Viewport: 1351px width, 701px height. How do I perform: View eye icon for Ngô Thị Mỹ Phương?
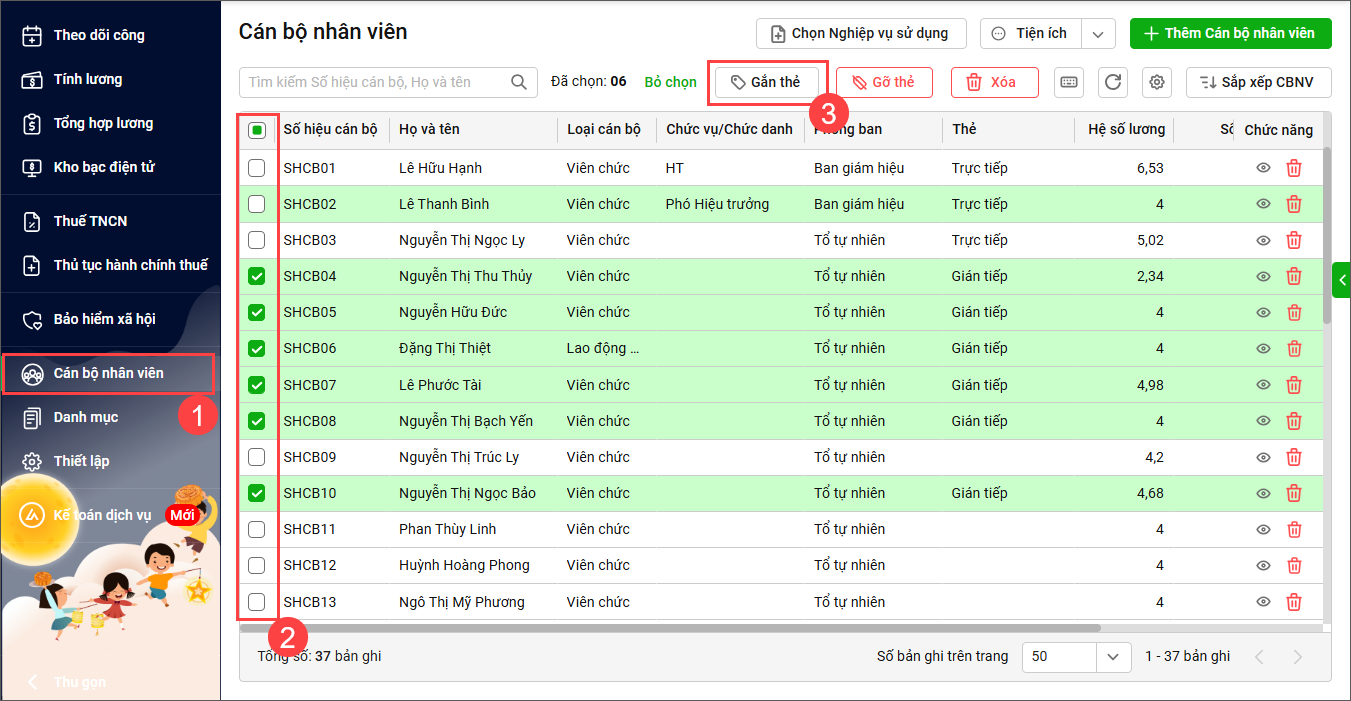click(x=1263, y=602)
